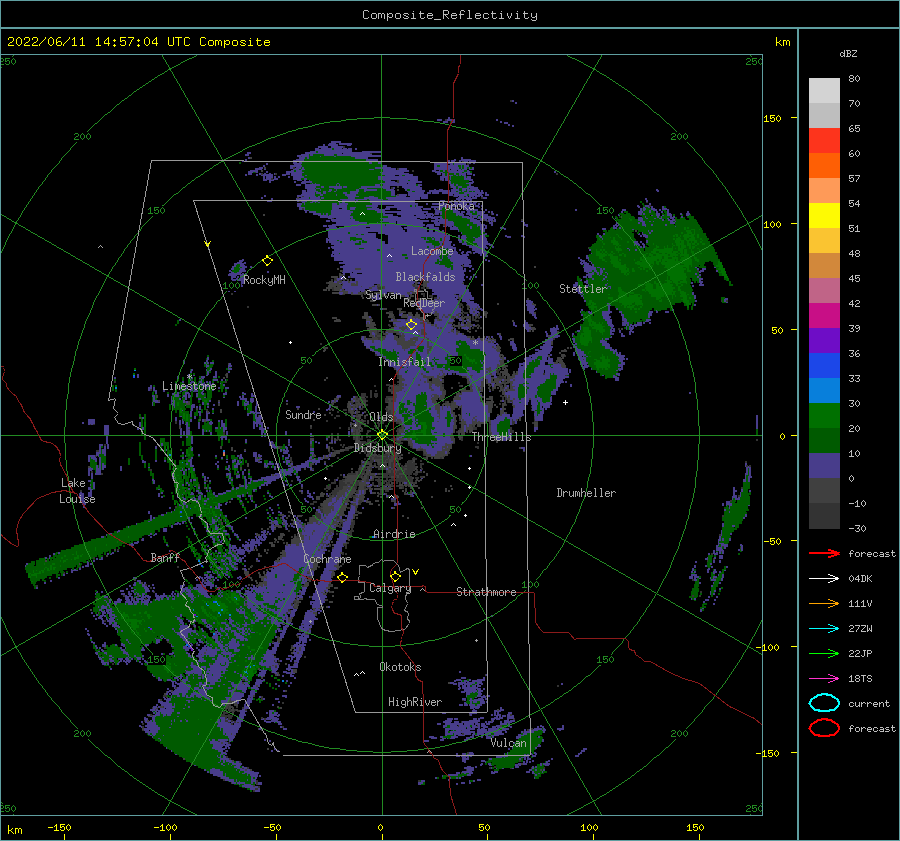Click the Lacombe town label

tap(432, 251)
